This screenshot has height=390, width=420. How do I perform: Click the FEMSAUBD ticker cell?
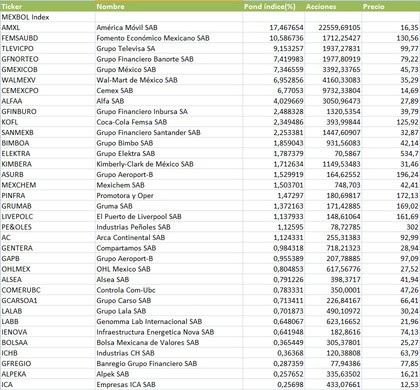click(x=48, y=38)
